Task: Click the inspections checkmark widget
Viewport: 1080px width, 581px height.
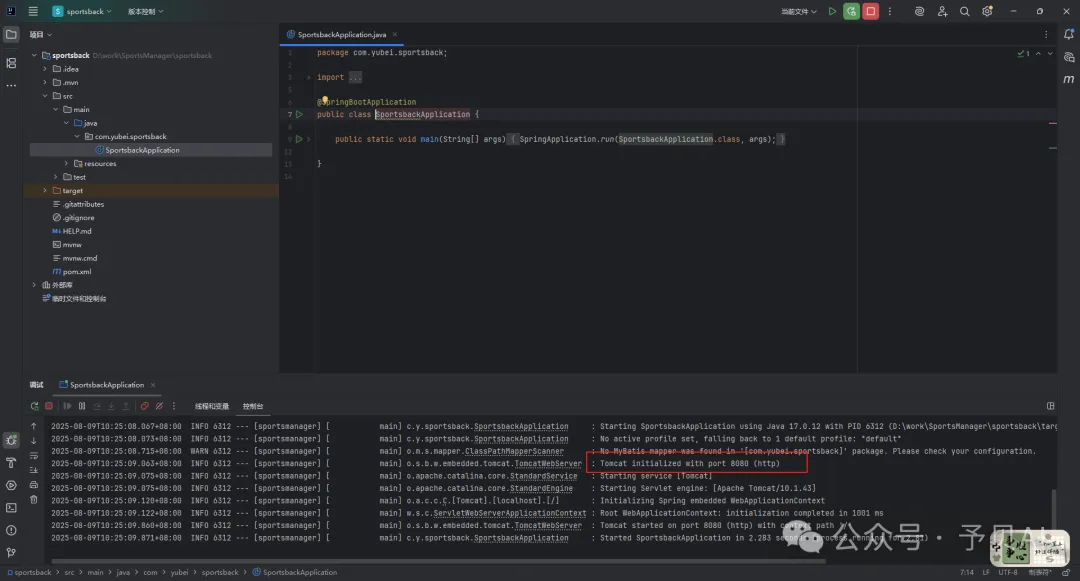Action: [1023, 54]
